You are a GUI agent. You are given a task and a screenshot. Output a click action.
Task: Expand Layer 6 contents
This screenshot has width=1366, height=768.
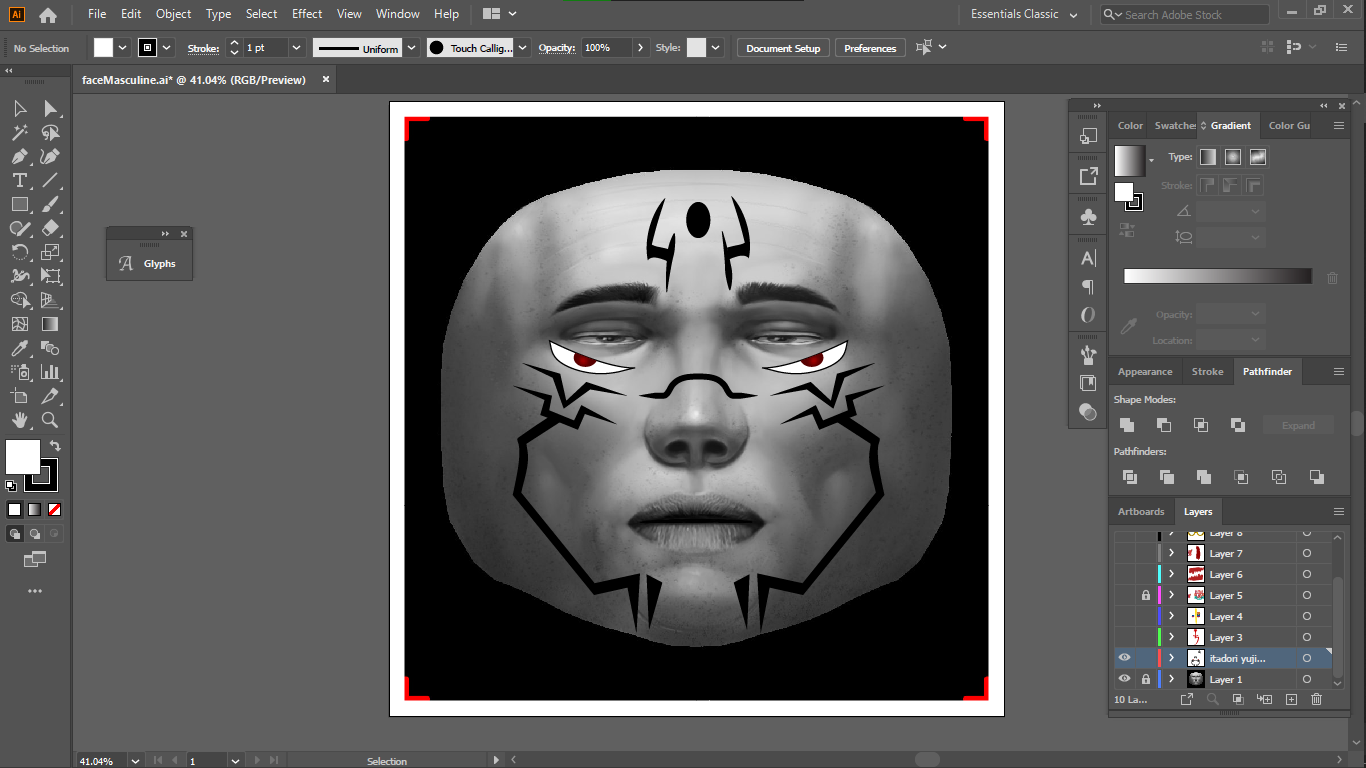click(x=1171, y=574)
